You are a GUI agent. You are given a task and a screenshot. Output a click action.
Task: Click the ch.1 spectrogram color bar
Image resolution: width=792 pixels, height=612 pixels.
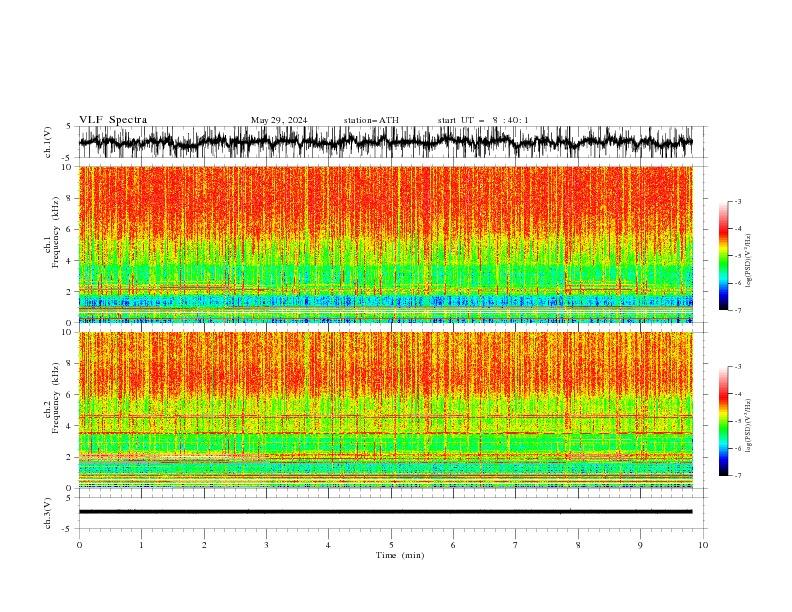point(724,256)
